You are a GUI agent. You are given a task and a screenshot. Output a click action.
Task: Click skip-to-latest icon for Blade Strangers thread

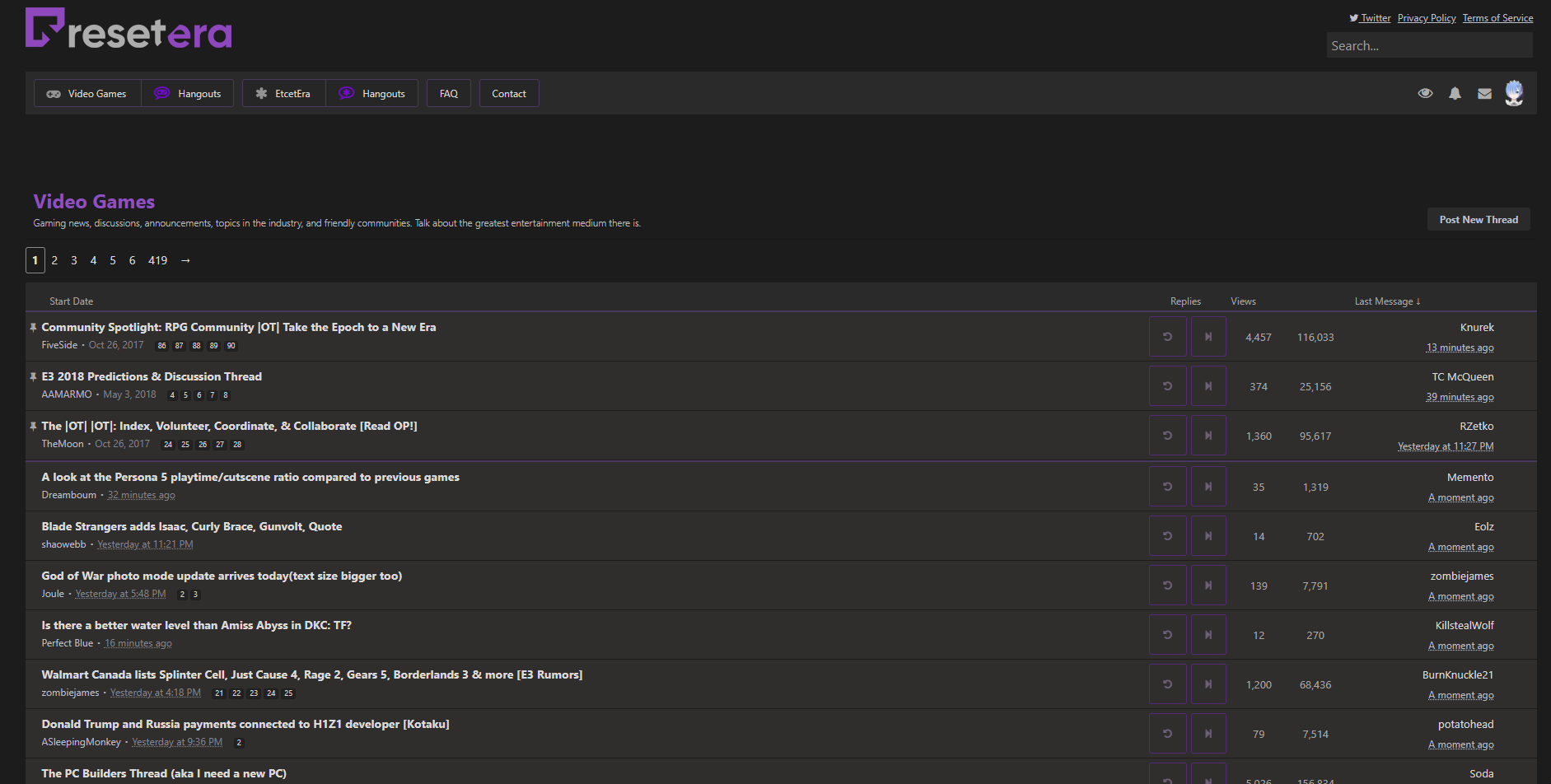point(1208,536)
